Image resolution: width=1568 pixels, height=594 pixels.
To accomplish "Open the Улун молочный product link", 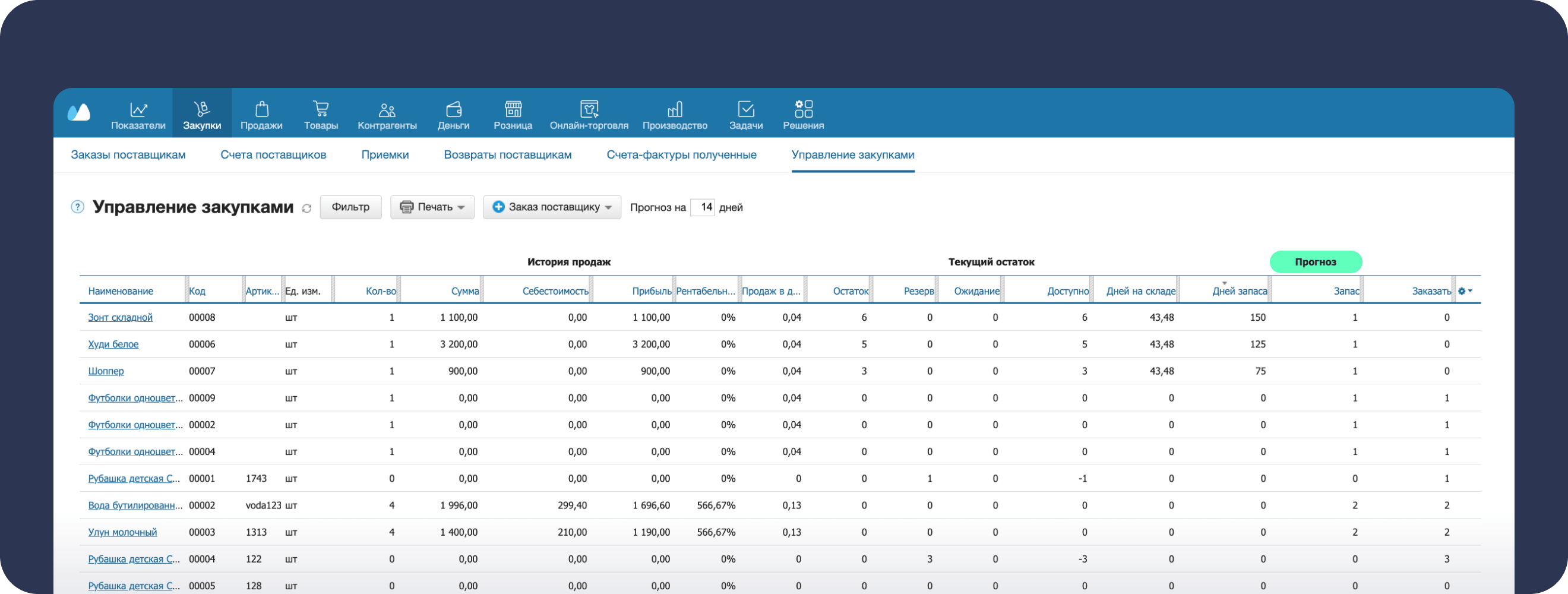I will (x=122, y=532).
